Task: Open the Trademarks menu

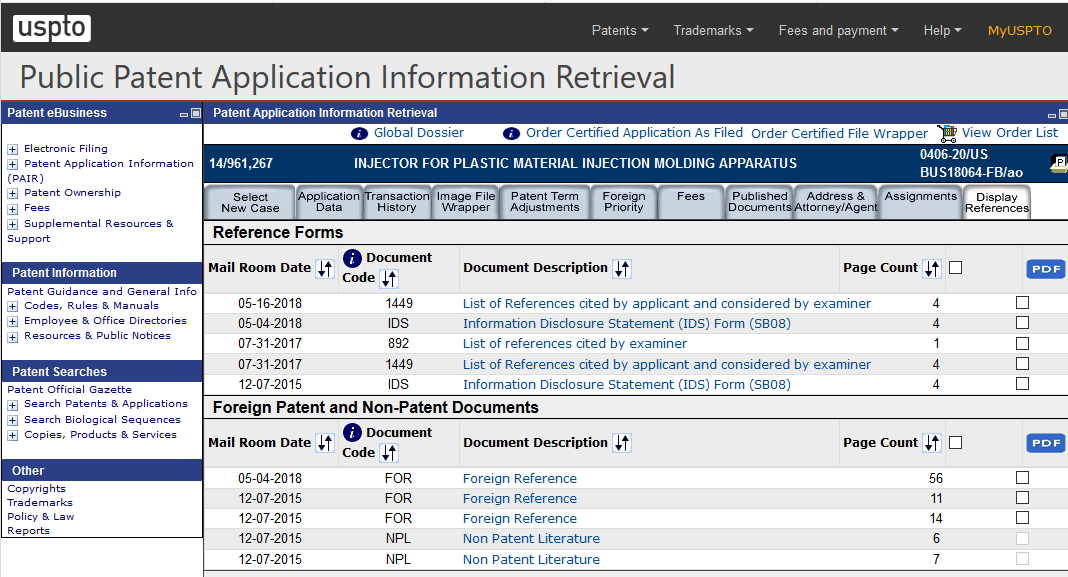Action: 712,30
